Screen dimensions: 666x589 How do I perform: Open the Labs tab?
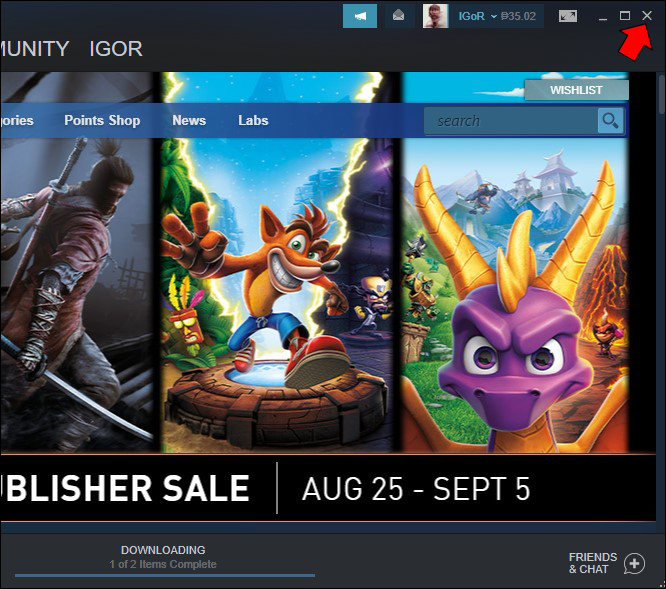(253, 120)
